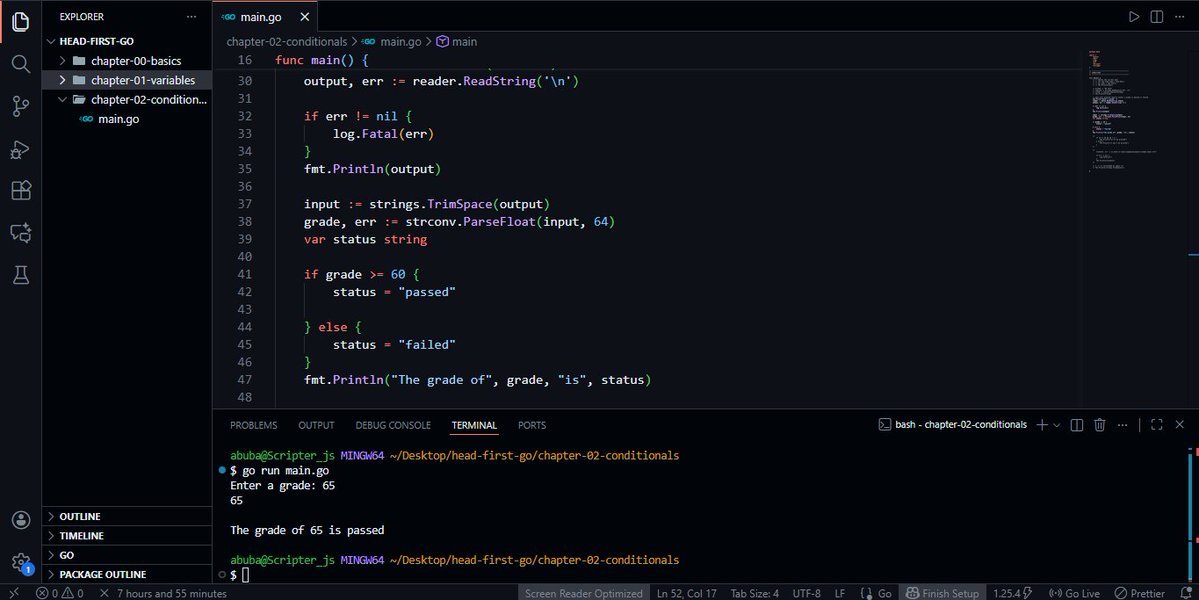Click the remote window icon in the status bar
The image size is (1199, 600).
[14, 593]
